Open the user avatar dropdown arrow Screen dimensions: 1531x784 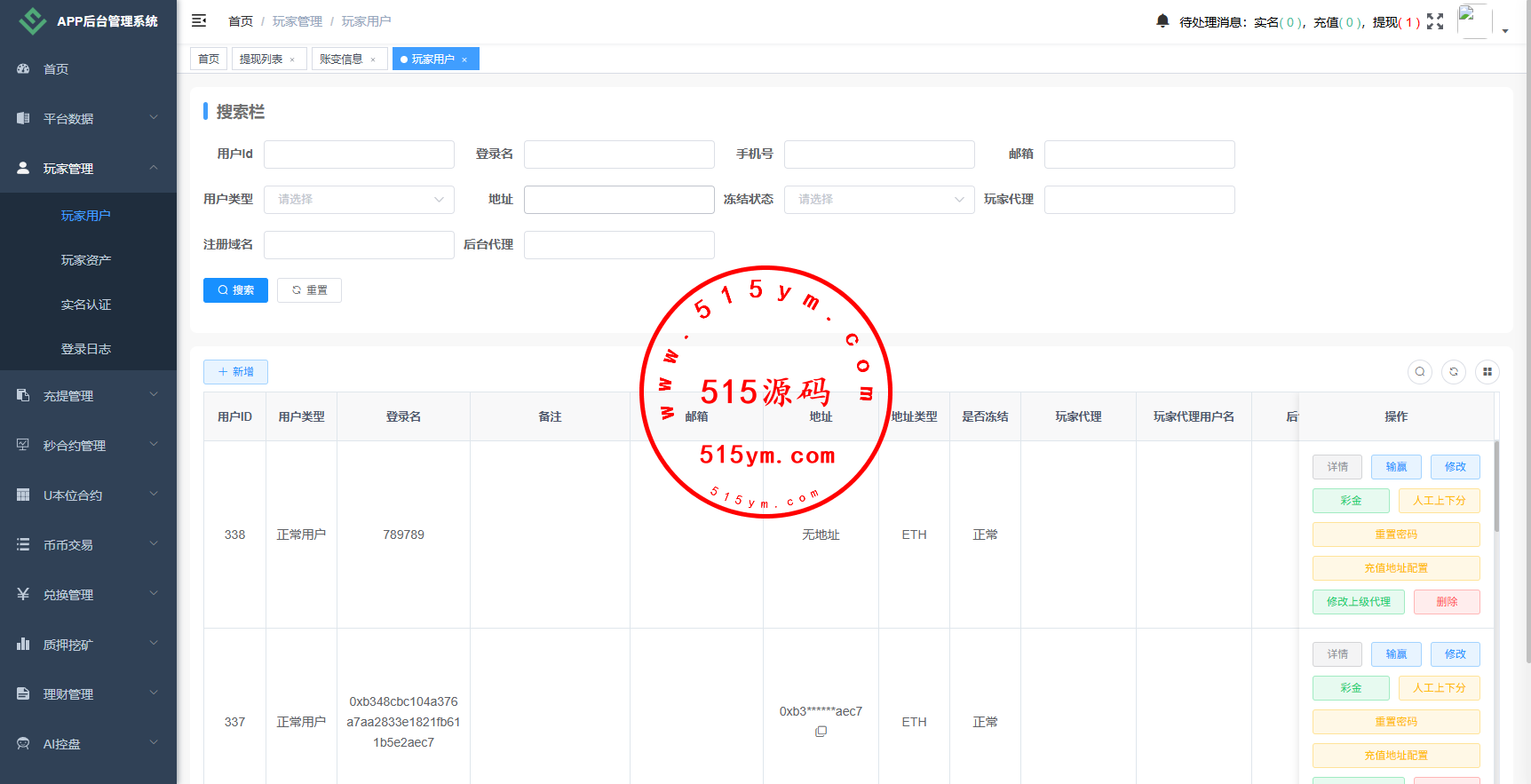click(x=1505, y=30)
